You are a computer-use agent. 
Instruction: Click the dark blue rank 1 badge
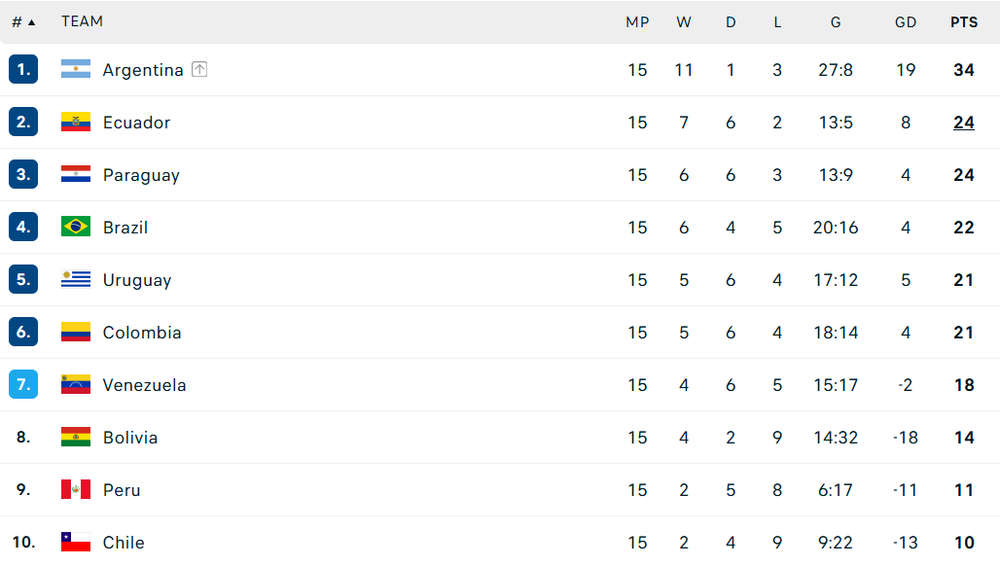point(23,69)
